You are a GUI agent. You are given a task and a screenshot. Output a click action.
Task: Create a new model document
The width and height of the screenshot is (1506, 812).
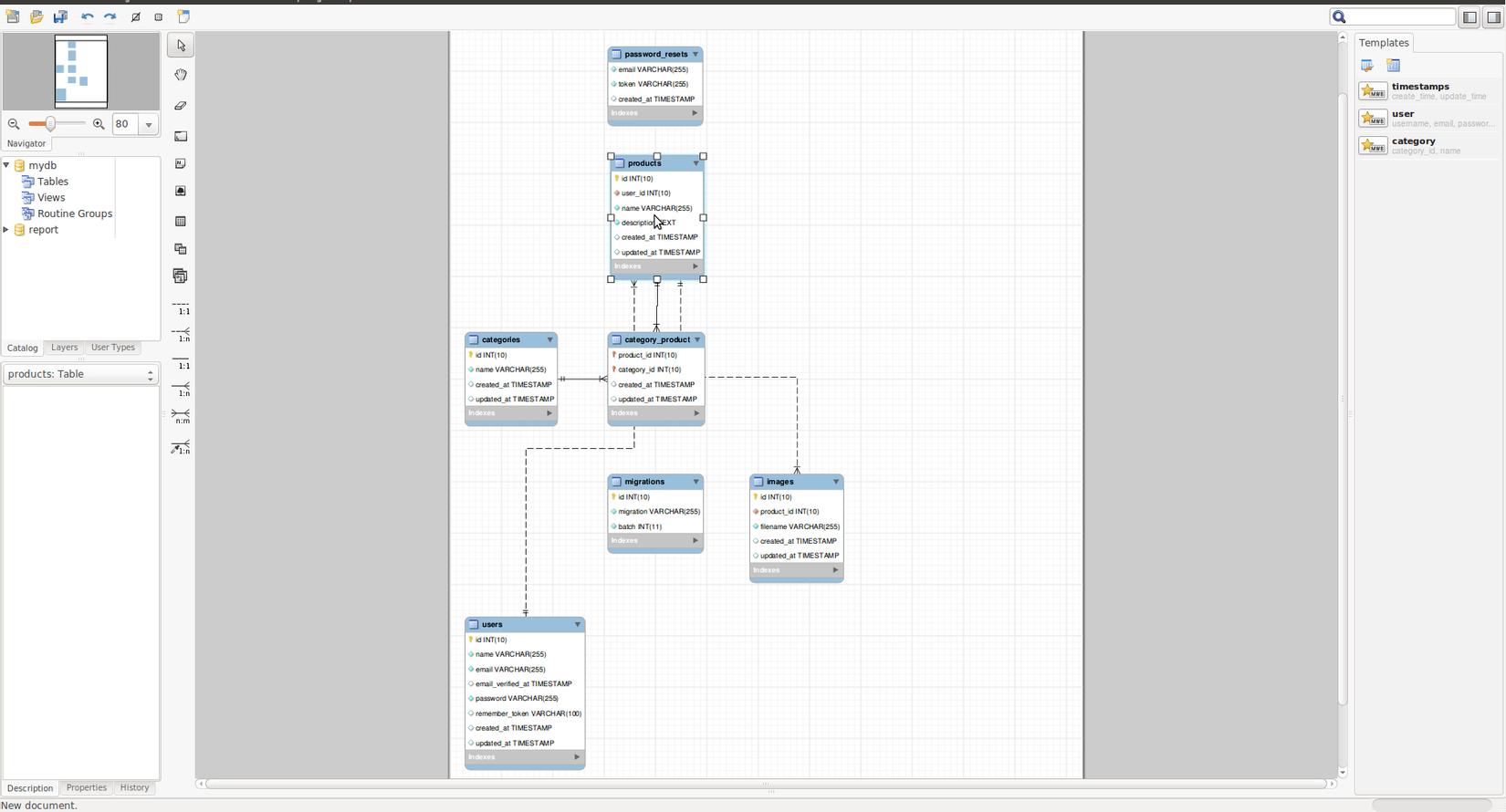coord(13,16)
